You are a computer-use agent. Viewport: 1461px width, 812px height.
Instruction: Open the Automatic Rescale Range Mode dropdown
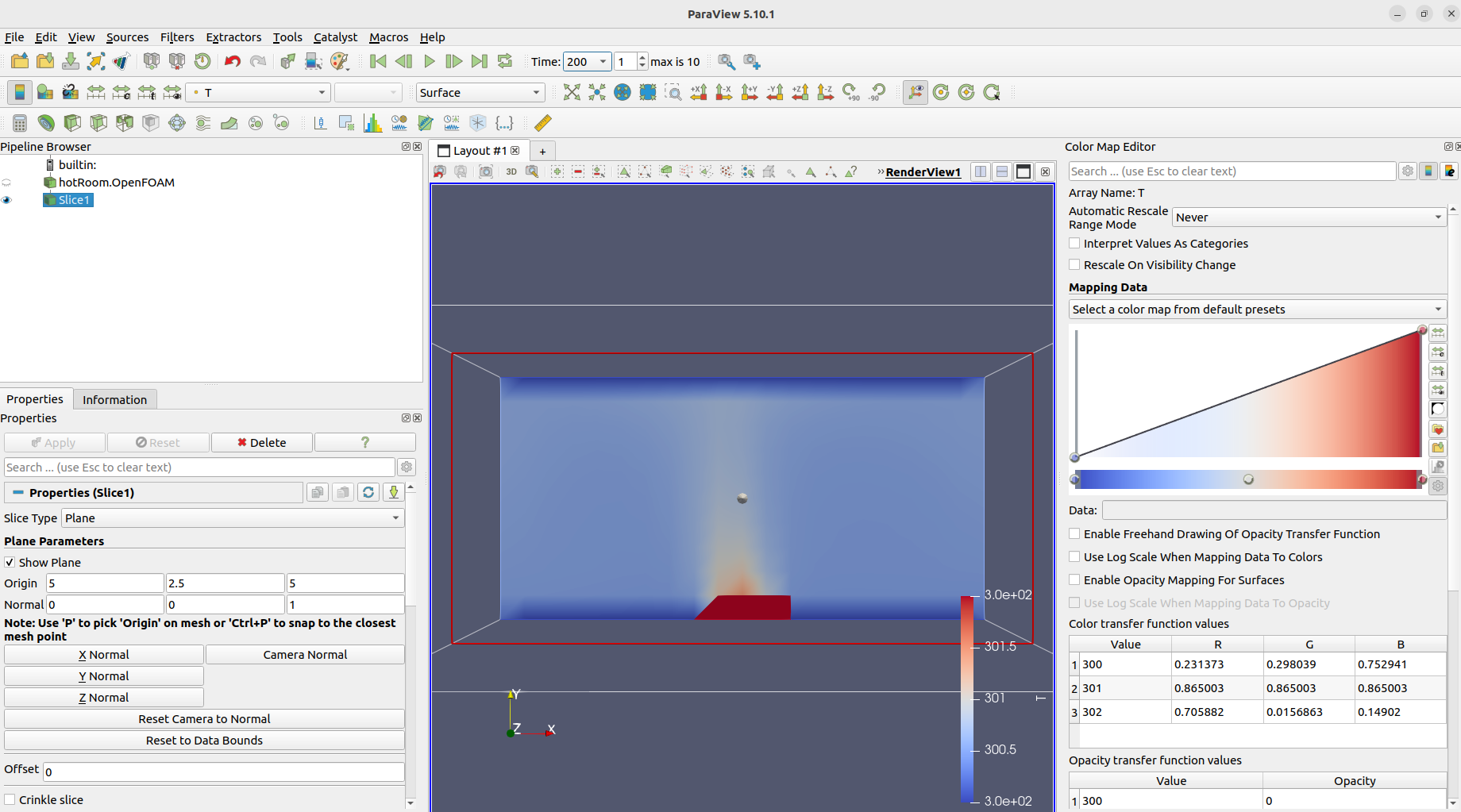(1308, 217)
